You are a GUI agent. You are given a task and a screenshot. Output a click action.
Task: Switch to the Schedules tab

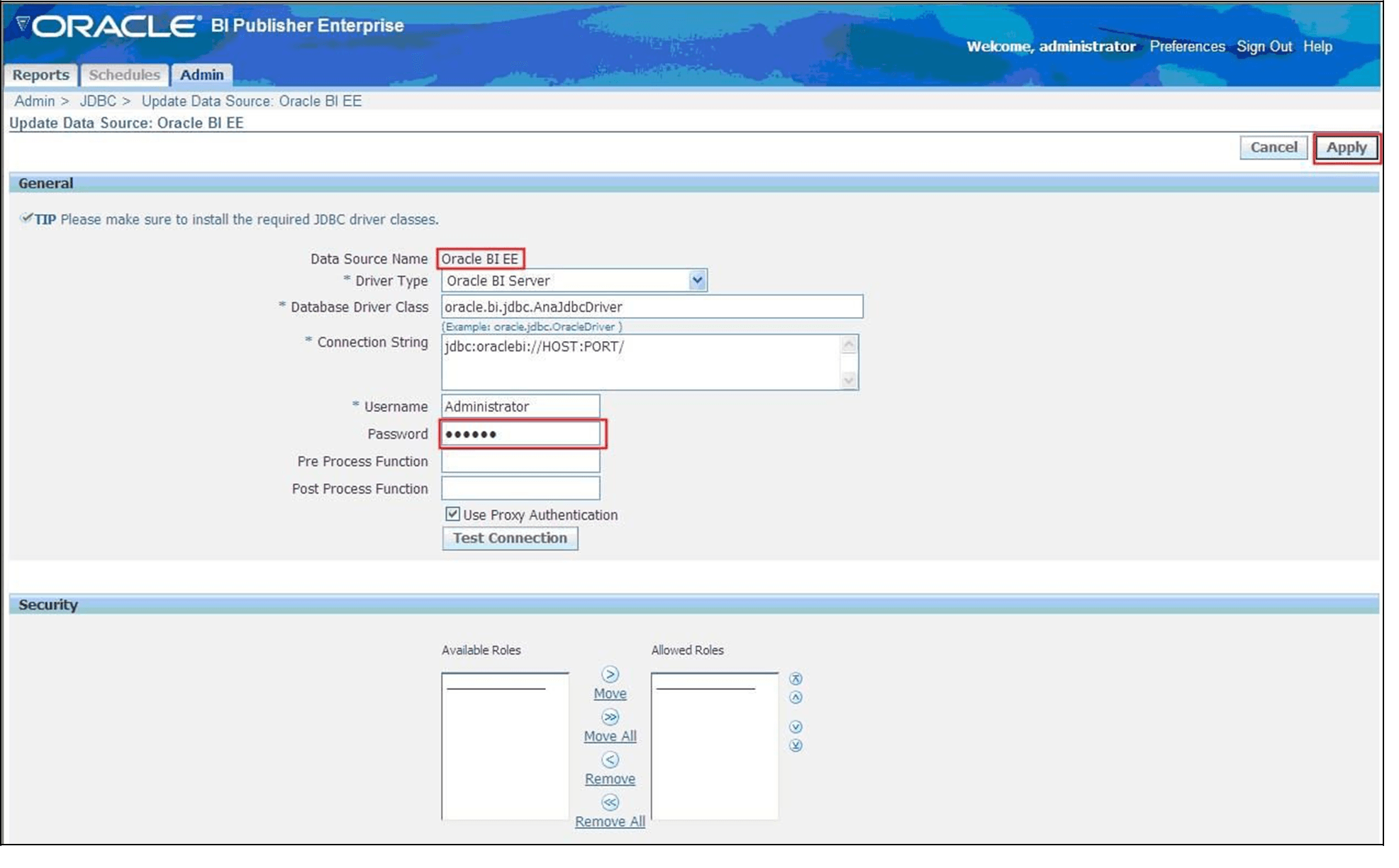pyautogui.click(x=124, y=75)
